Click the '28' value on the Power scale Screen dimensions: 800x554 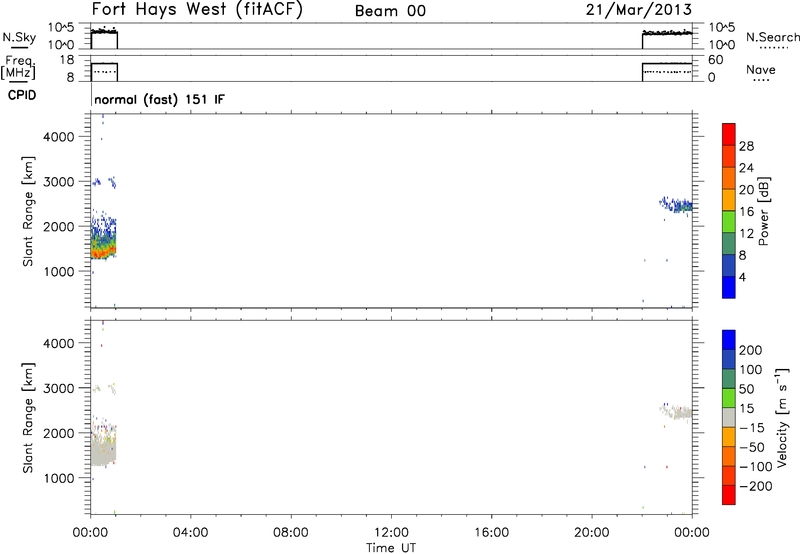(x=746, y=146)
